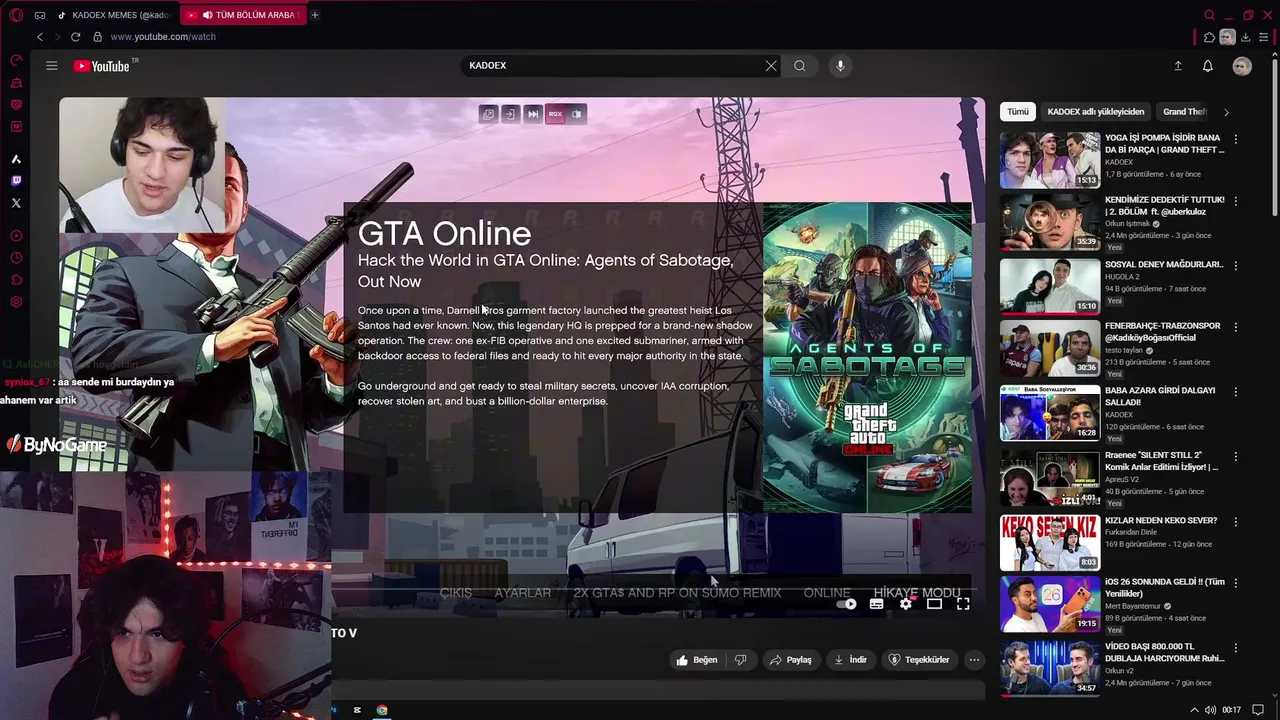Skip forward with the overlay next icon
This screenshot has height=720, width=1280.
[533, 114]
